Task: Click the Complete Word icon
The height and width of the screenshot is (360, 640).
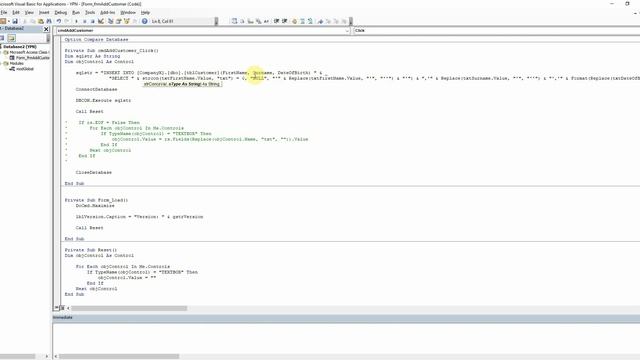Action: 266,21
